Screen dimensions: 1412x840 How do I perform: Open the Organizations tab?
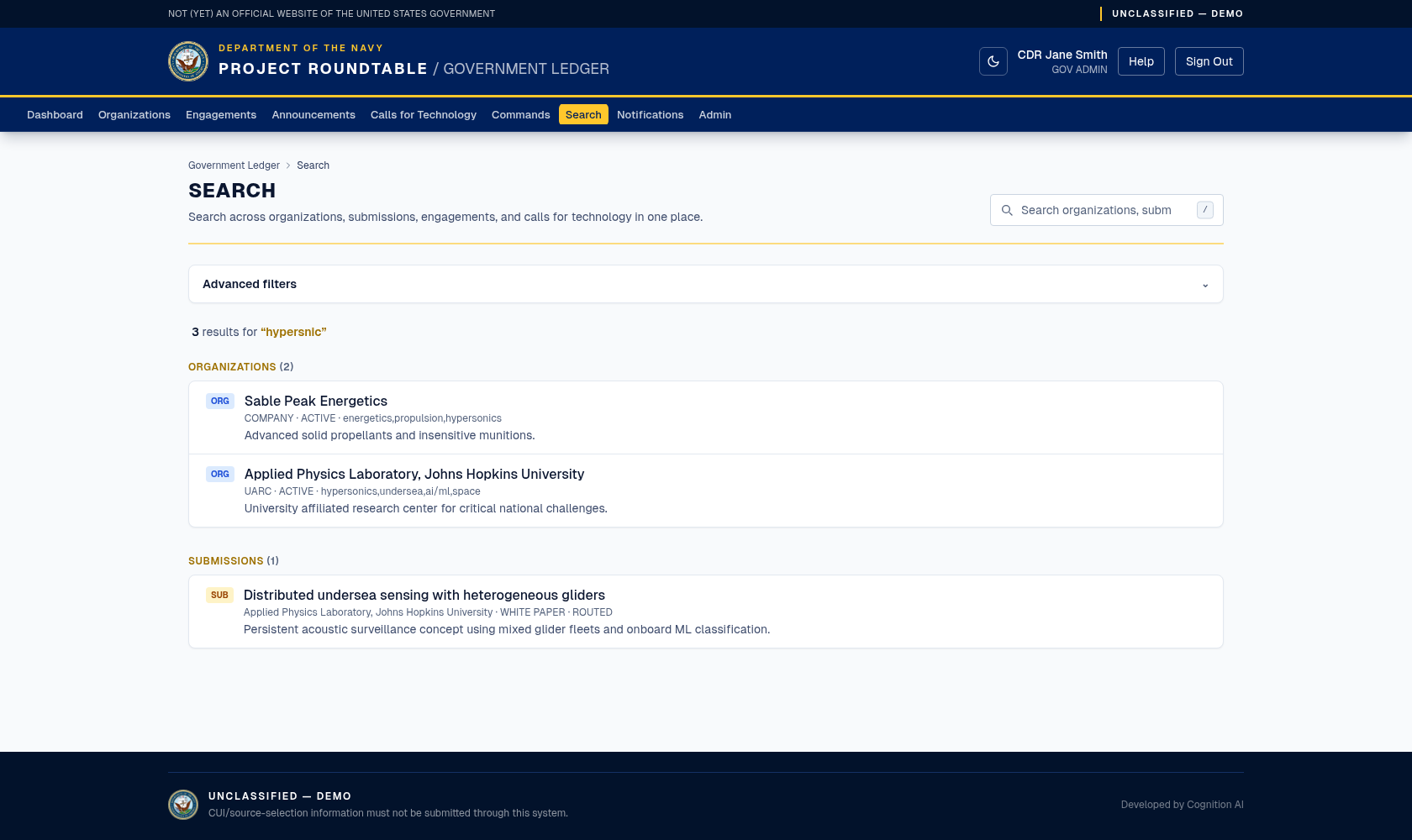point(134,115)
